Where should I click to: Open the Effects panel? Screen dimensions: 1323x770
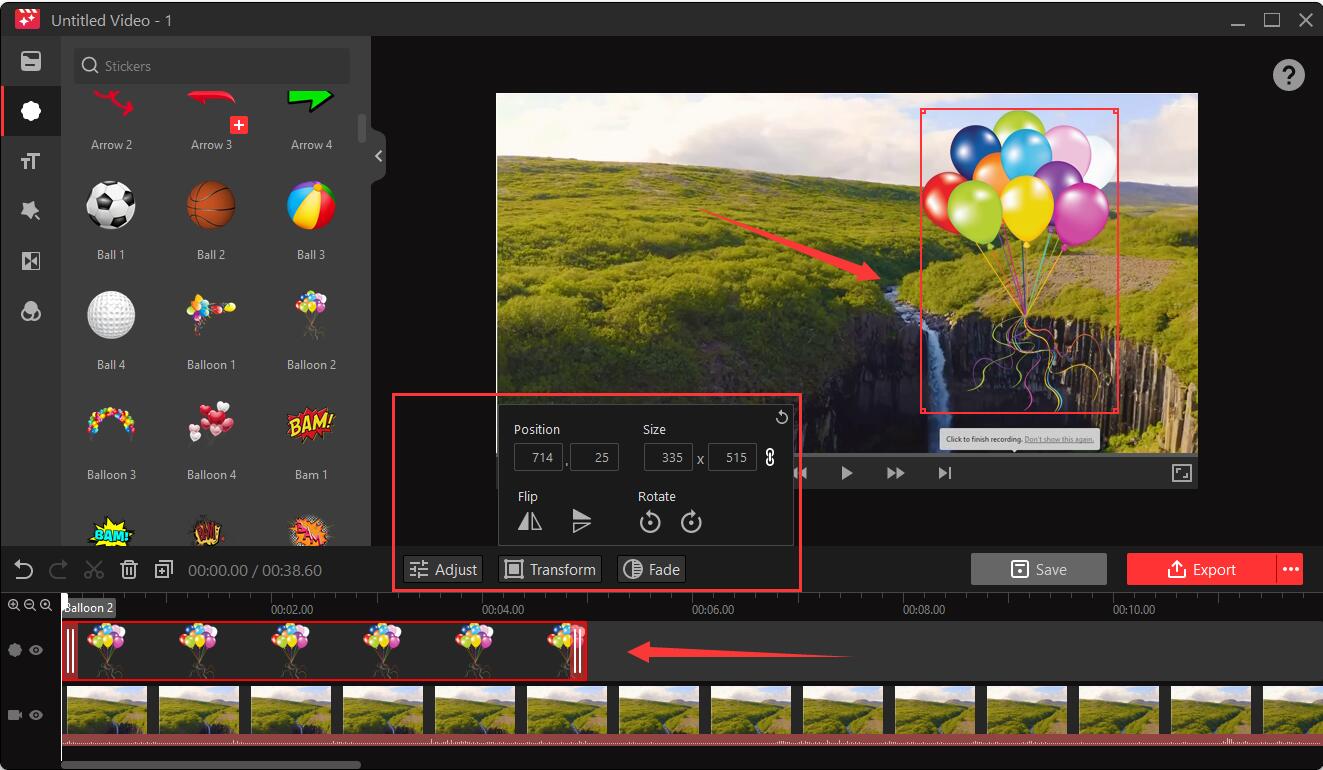30,210
